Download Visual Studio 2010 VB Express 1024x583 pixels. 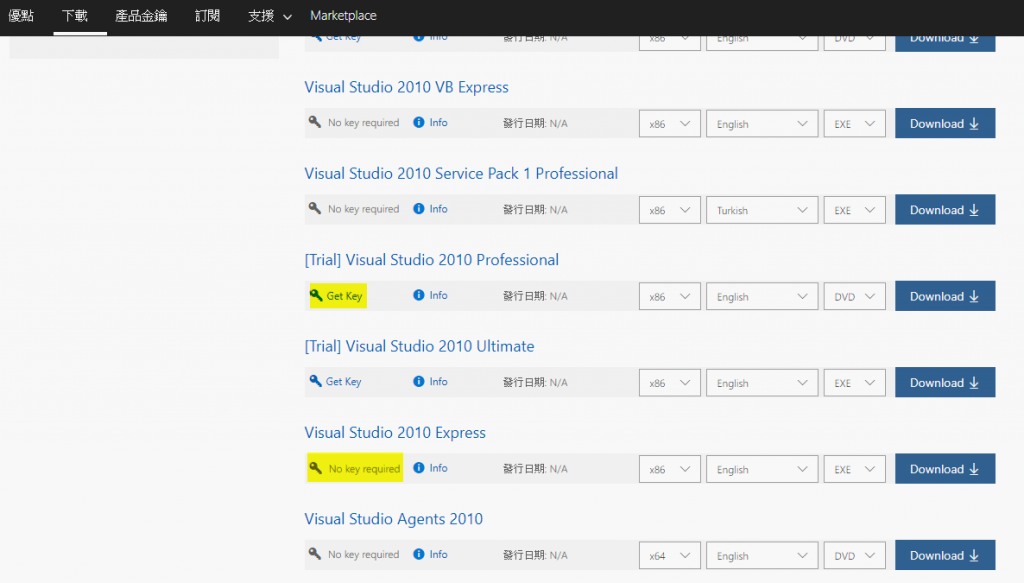point(945,123)
